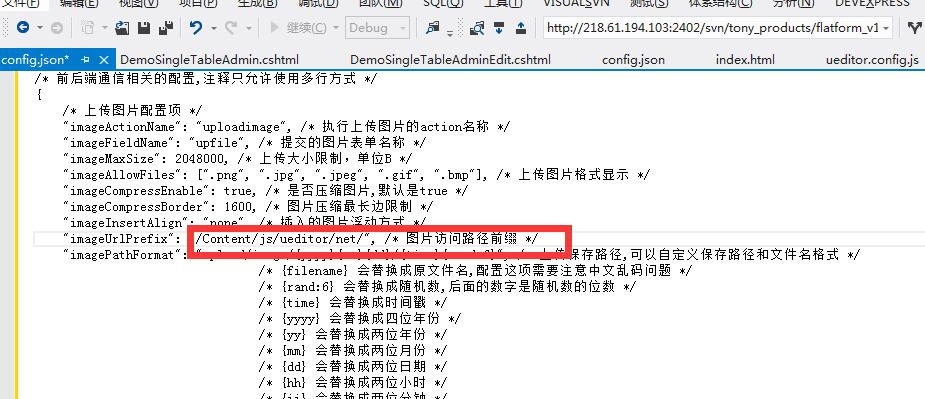Switch to the ueditor.config.js tab

point(872,60)
